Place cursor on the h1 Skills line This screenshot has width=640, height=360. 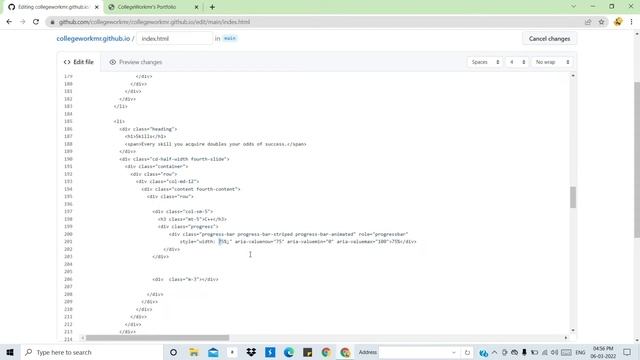145,136
